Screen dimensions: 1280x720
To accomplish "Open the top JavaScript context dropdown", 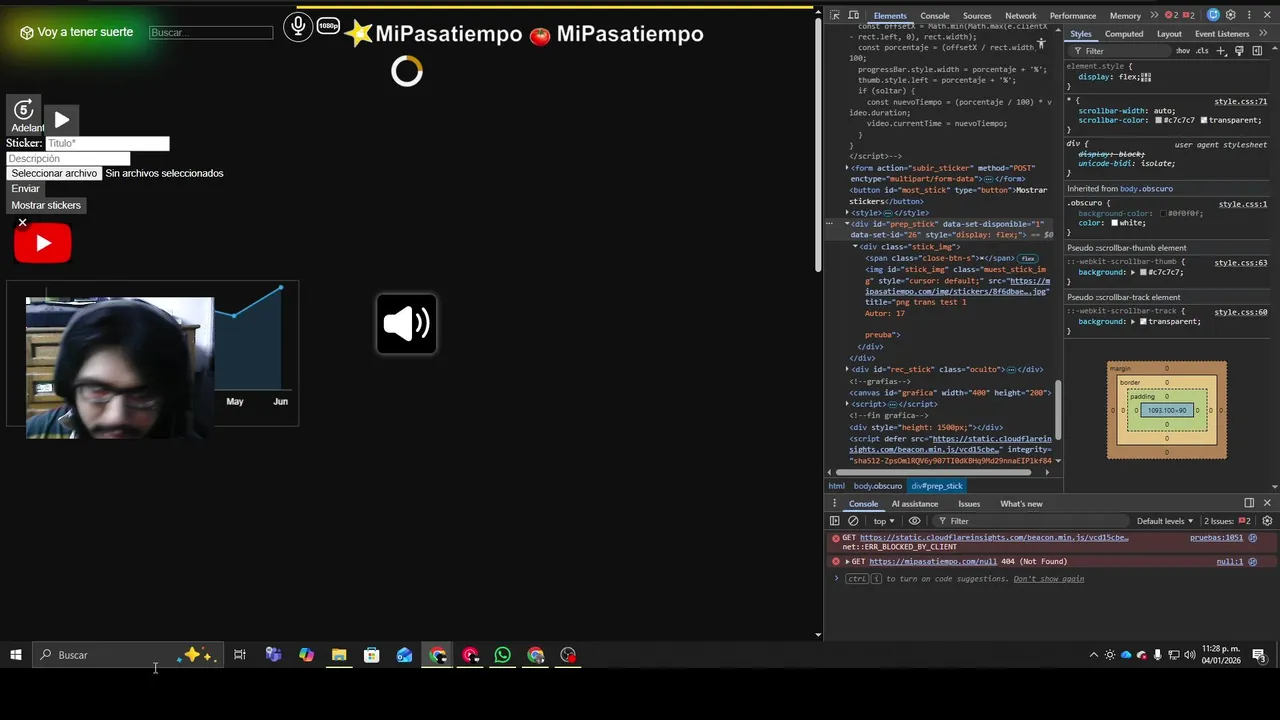I will [x=884, y=521].
